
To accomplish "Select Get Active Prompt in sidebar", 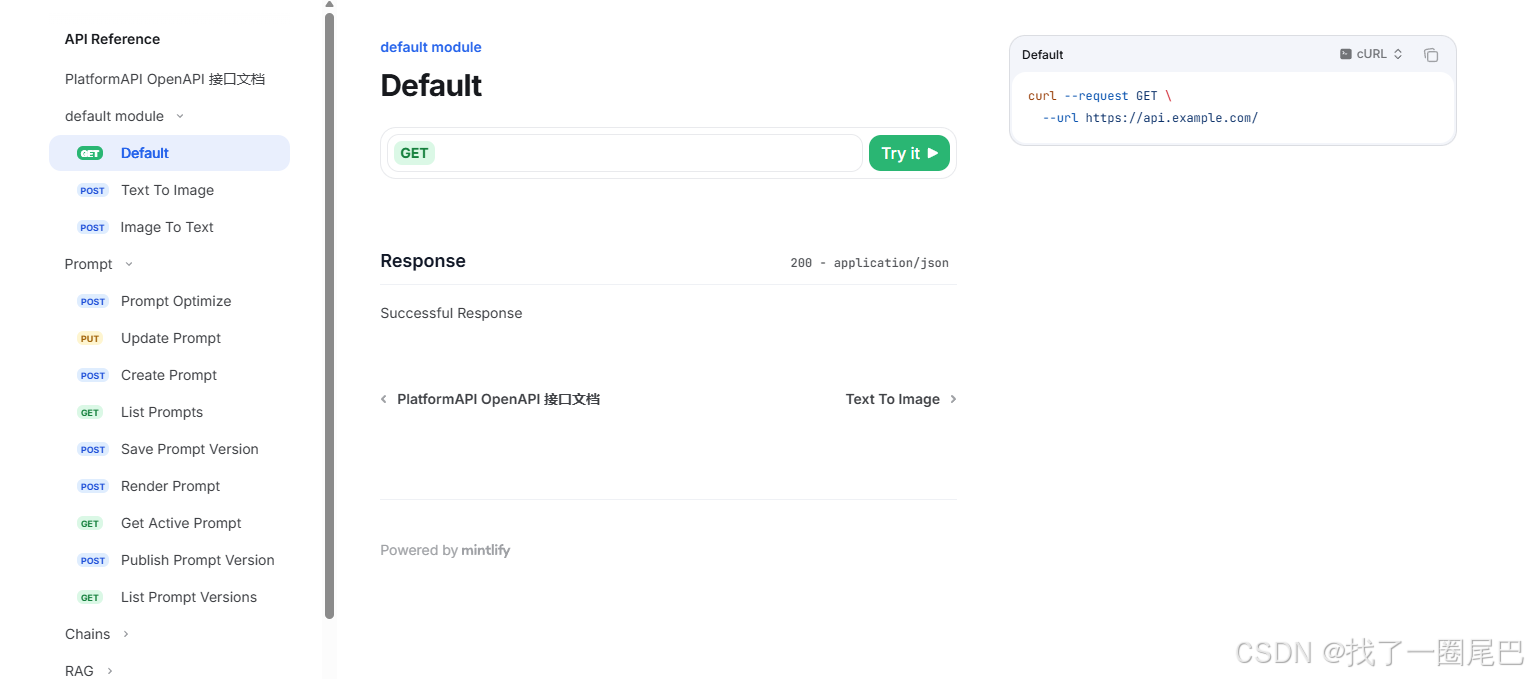I will coord(181,523).
